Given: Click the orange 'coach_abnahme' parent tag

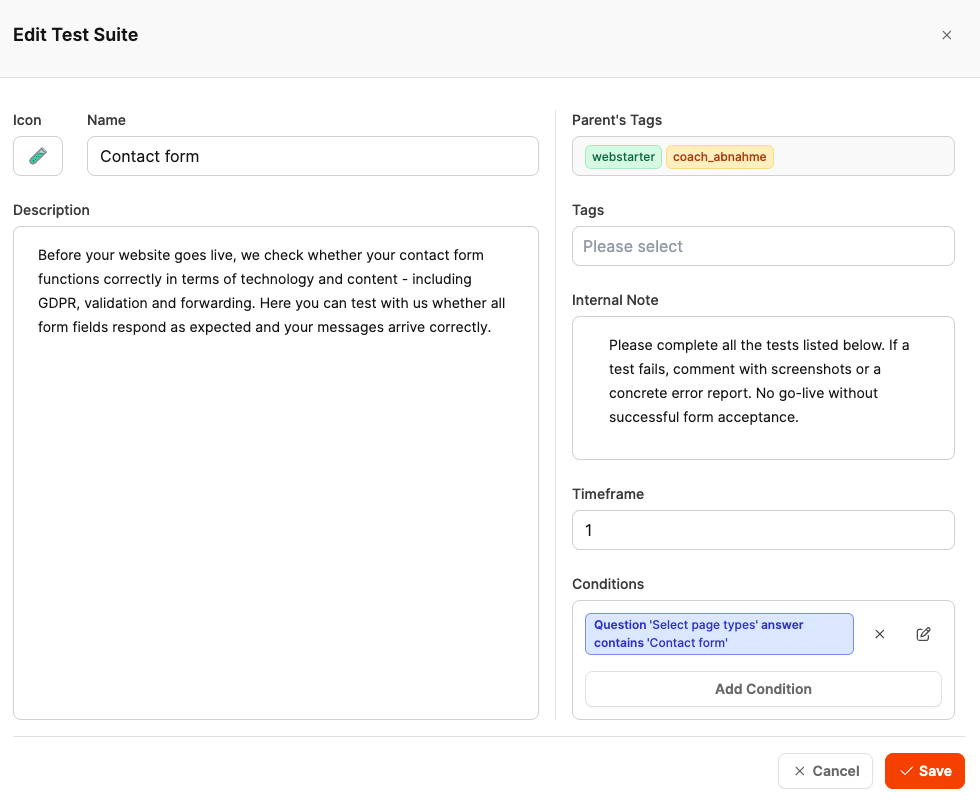Looking at the screenshot, I should click(720, 157).
